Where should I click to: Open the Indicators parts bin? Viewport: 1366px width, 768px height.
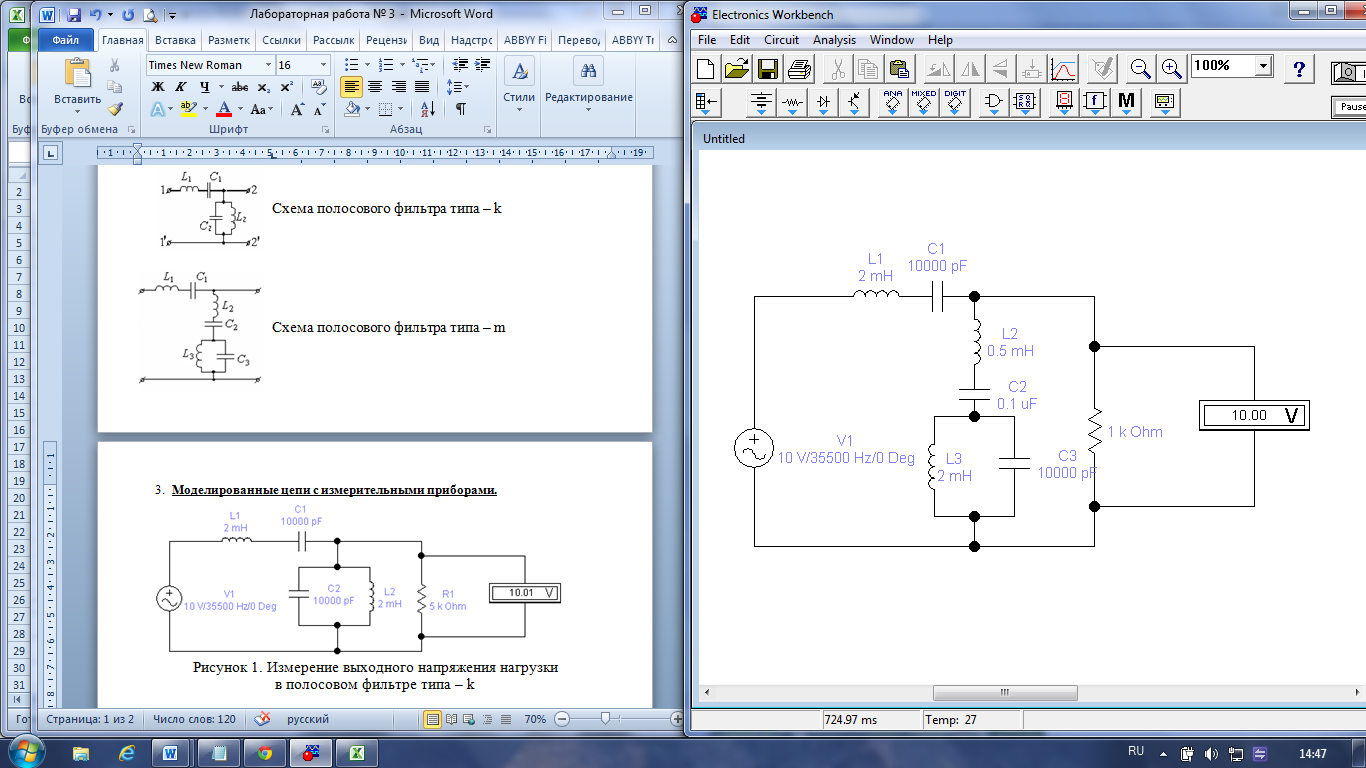point(1064,102)
